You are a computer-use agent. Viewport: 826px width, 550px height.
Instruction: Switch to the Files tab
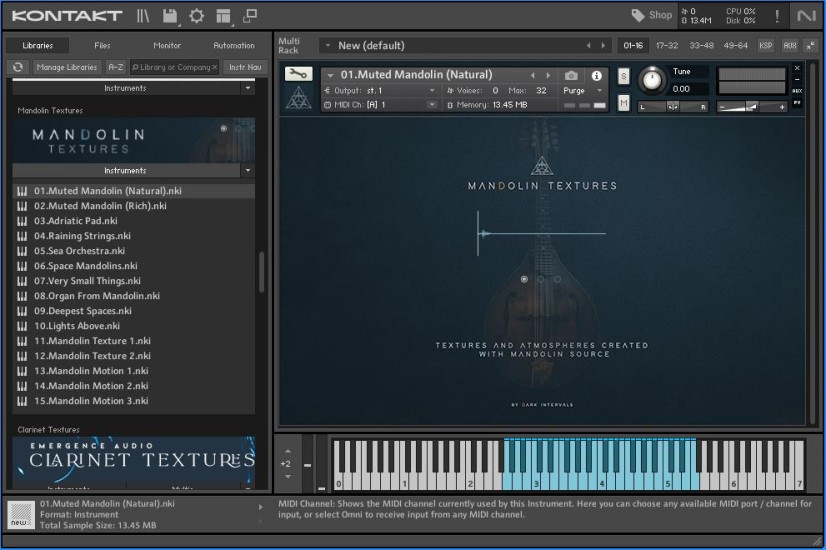tap(102, 45)
